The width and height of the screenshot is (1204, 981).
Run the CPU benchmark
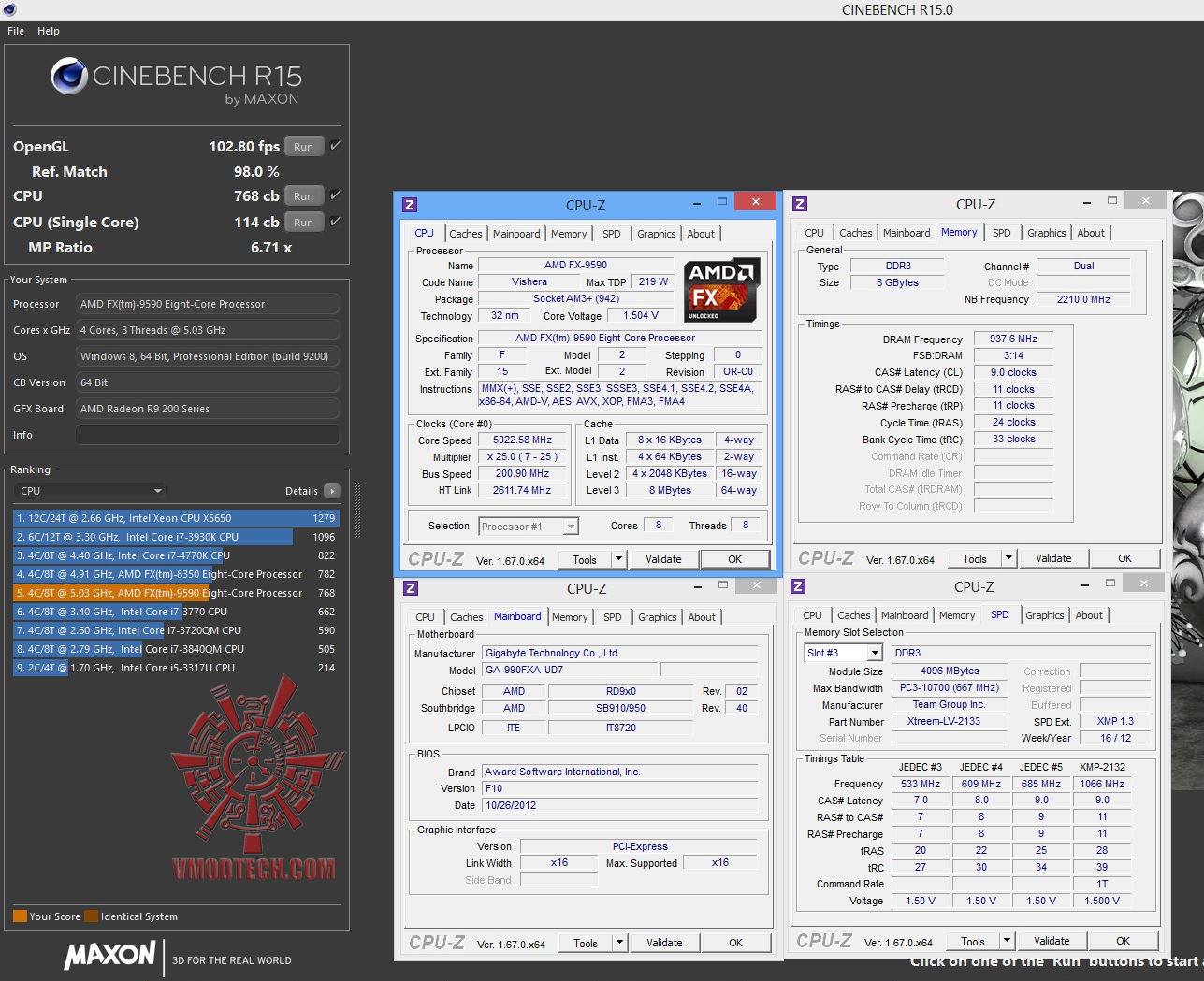[x=304, y=195]
